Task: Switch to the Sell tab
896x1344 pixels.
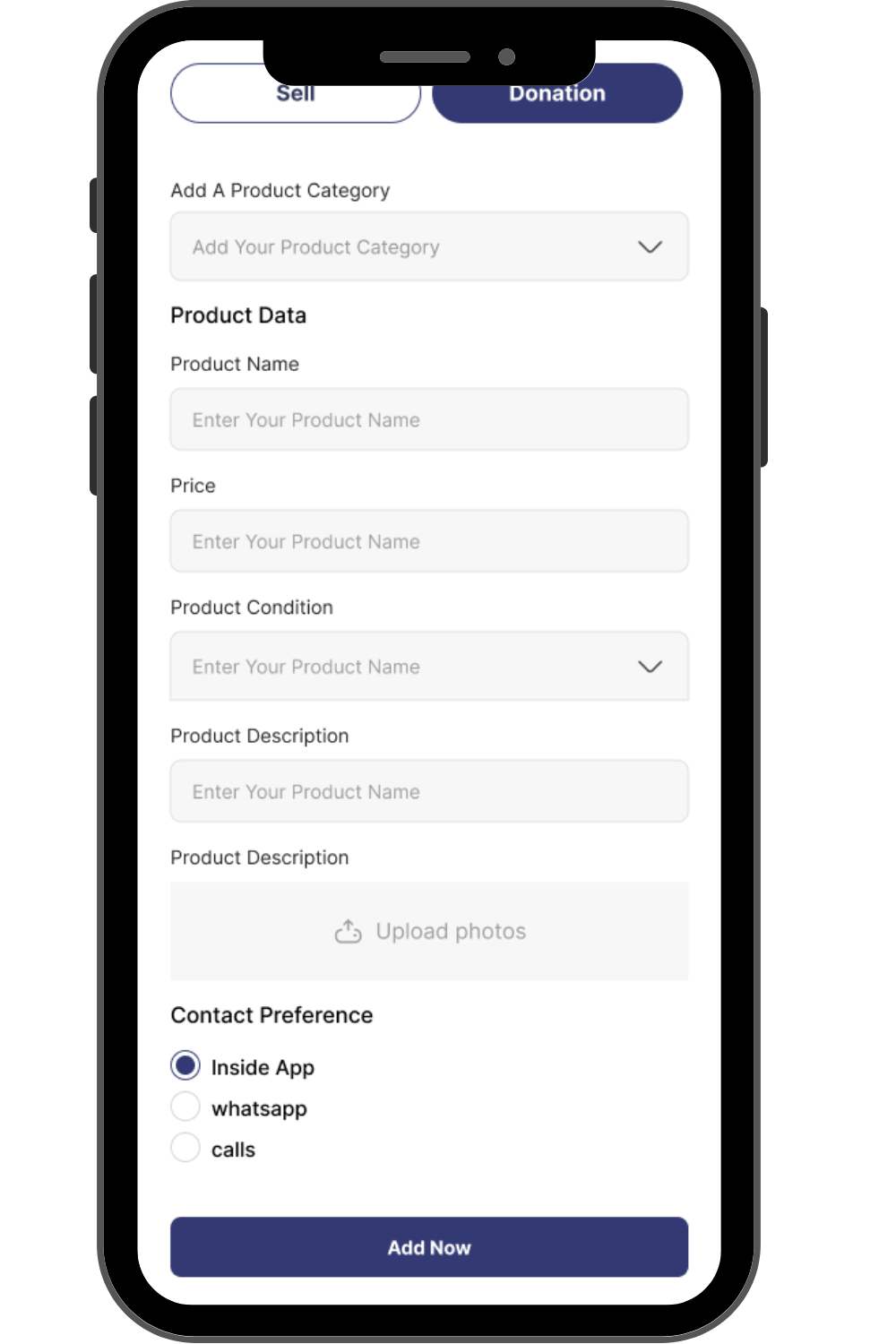Action: 296,93
